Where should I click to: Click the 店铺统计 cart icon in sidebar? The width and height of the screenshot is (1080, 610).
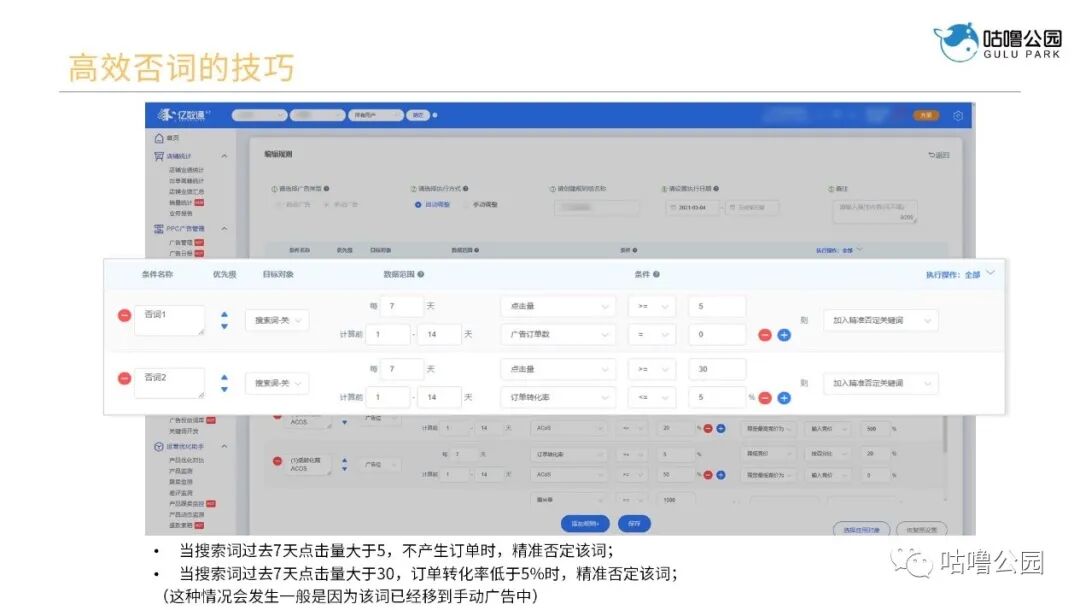click(160, 155)
